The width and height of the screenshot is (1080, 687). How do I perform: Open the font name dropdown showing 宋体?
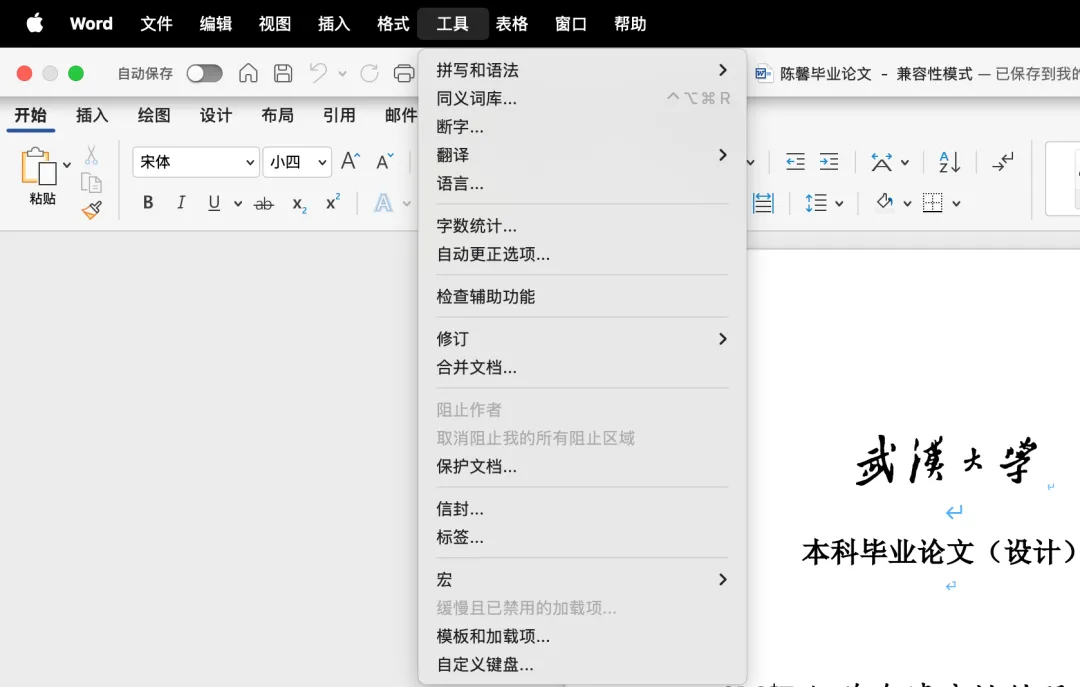(x=196, y=162)
